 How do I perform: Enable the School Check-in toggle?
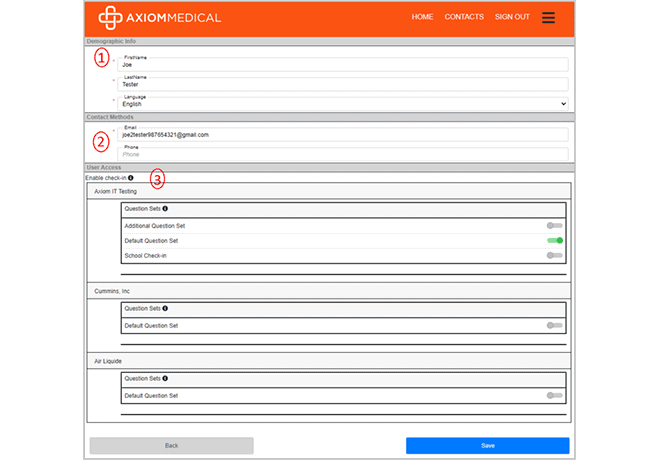coord(554,255)
